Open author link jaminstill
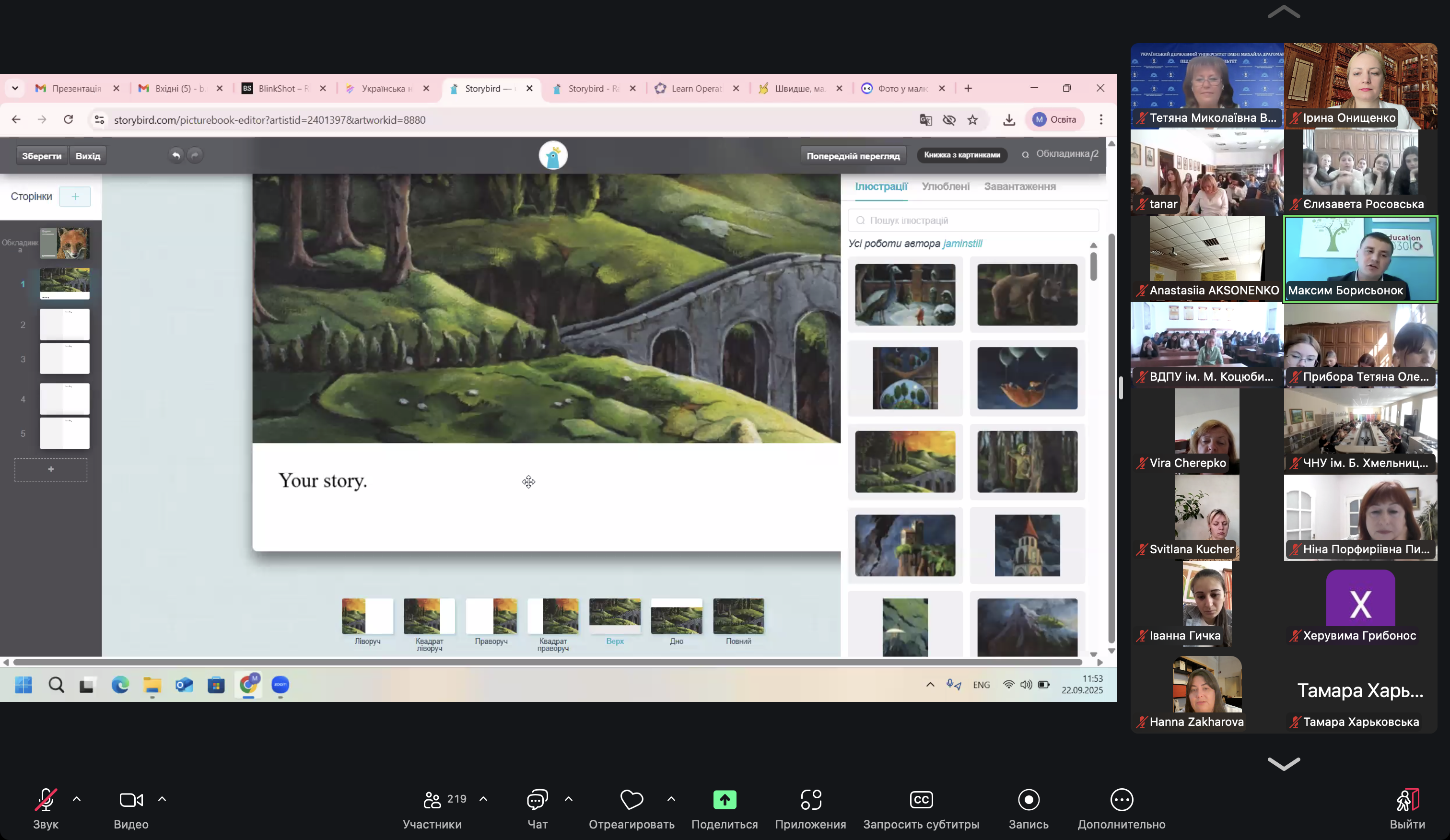 click(963, 244)
